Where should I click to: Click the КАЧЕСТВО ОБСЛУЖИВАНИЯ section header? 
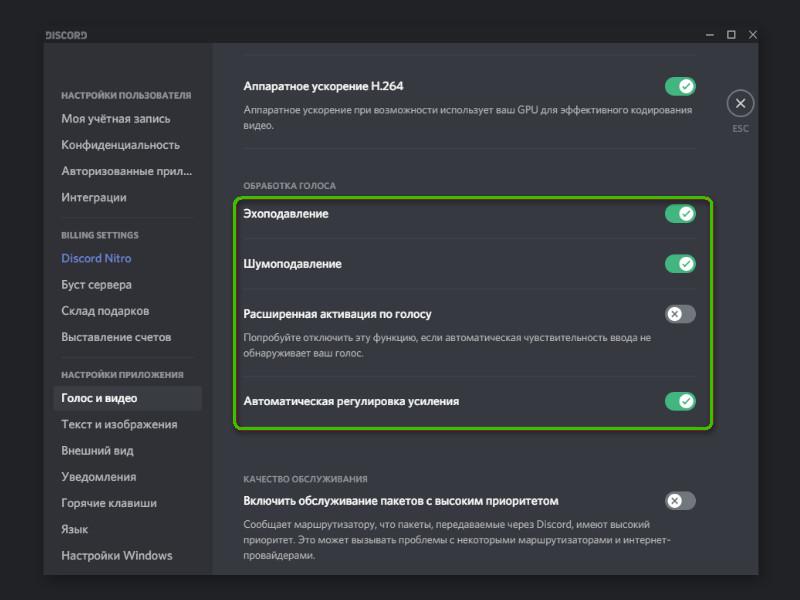coord(305,479)
